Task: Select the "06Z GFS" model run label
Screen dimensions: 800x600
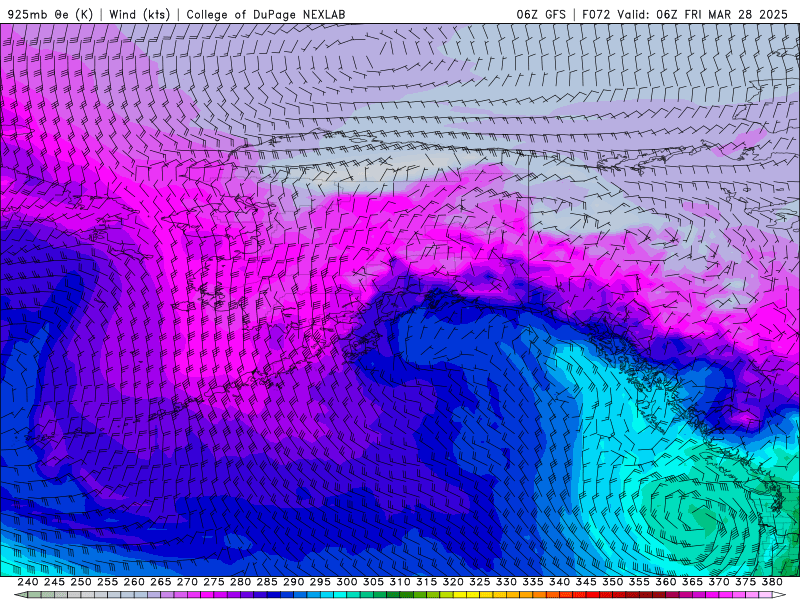Action: click(x=541, y=14)
